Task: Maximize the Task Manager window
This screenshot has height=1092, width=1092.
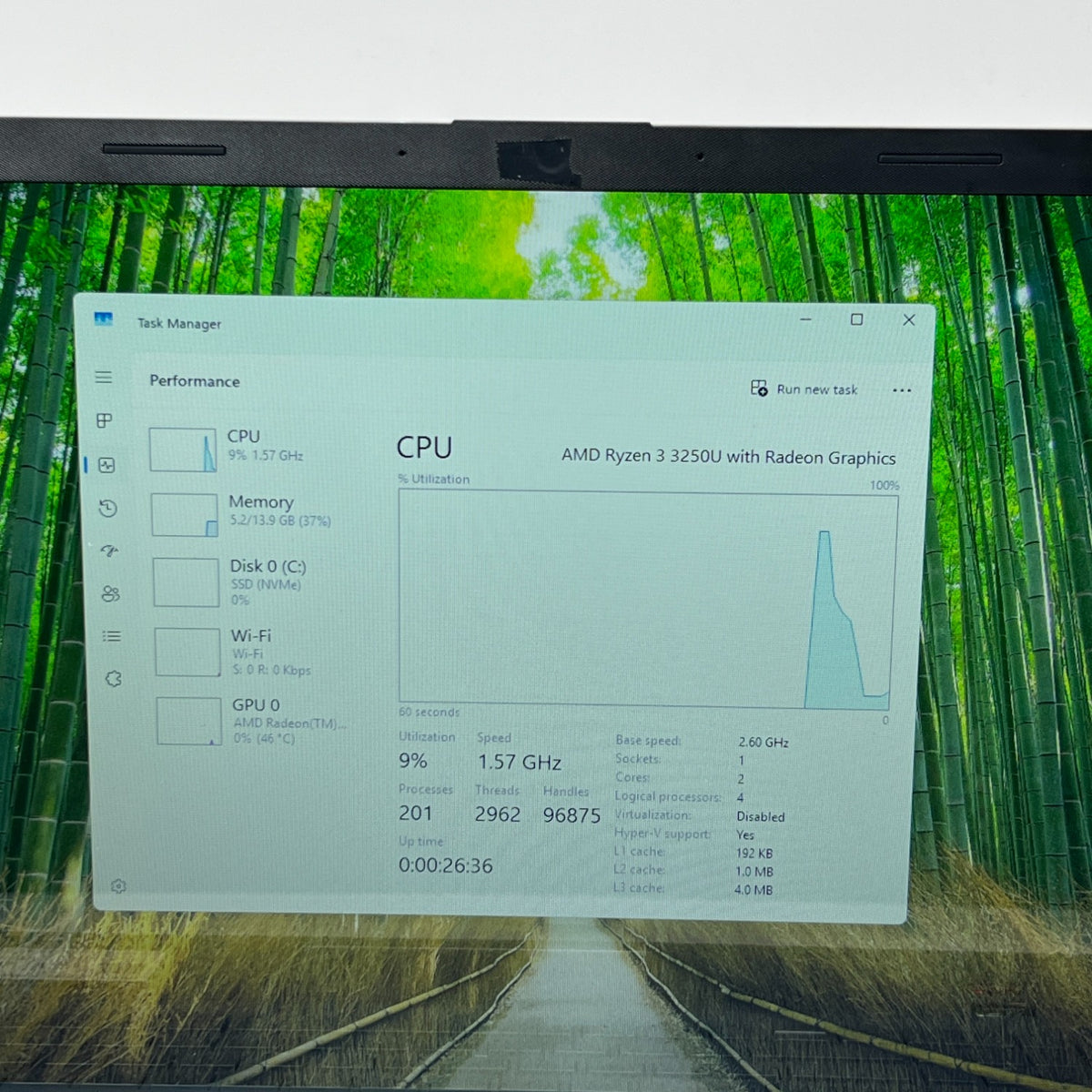Action: click(x=856, y=319)
